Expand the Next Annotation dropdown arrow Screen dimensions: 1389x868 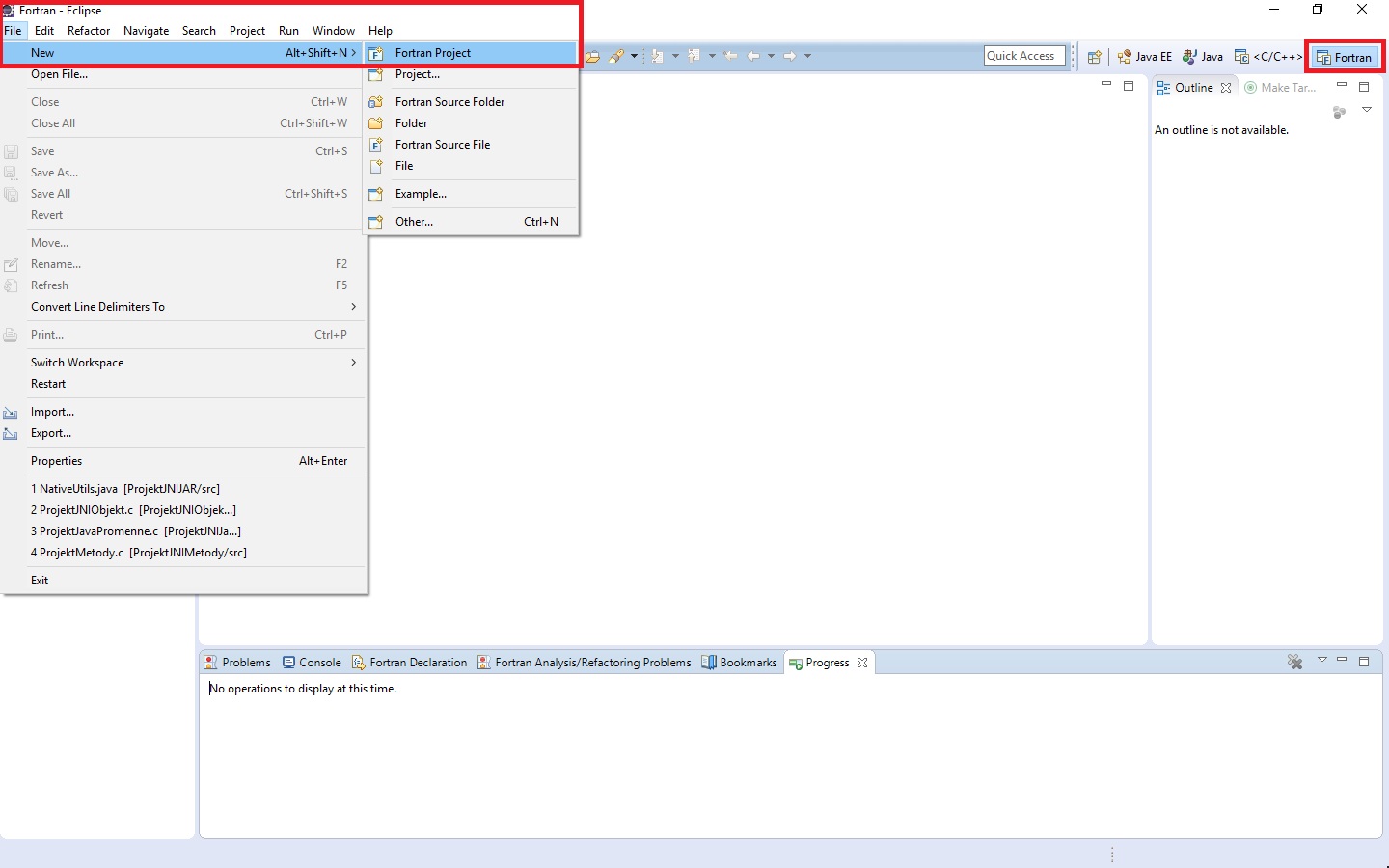coord(675,56)
